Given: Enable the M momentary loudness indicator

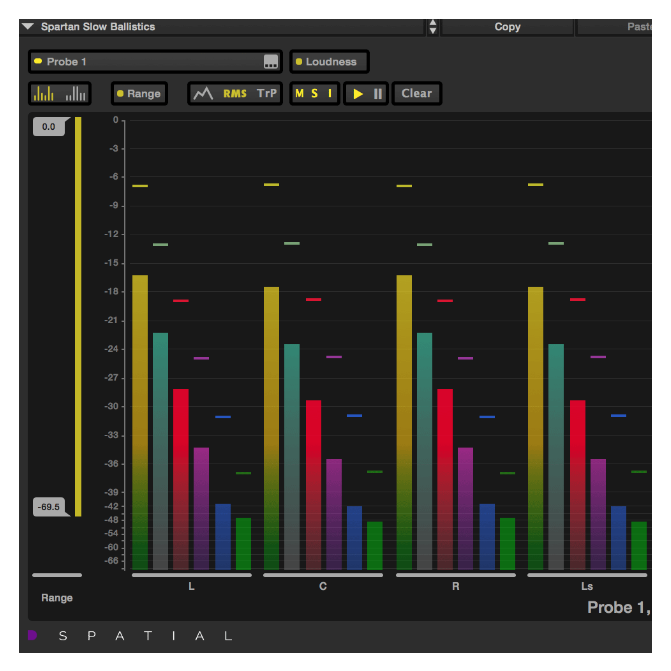Looking at the screenshot, I should [x=299, y=94].
